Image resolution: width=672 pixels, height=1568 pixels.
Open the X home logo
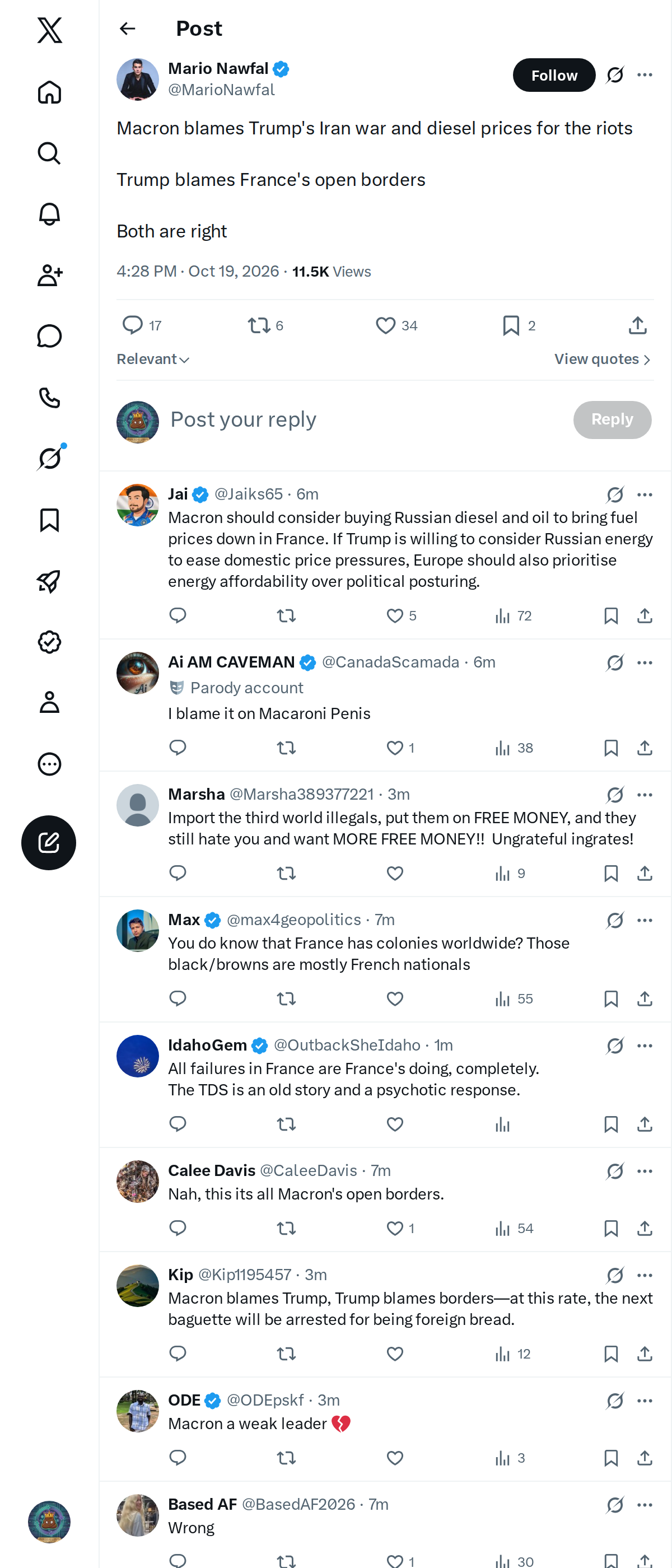[49, 30]
